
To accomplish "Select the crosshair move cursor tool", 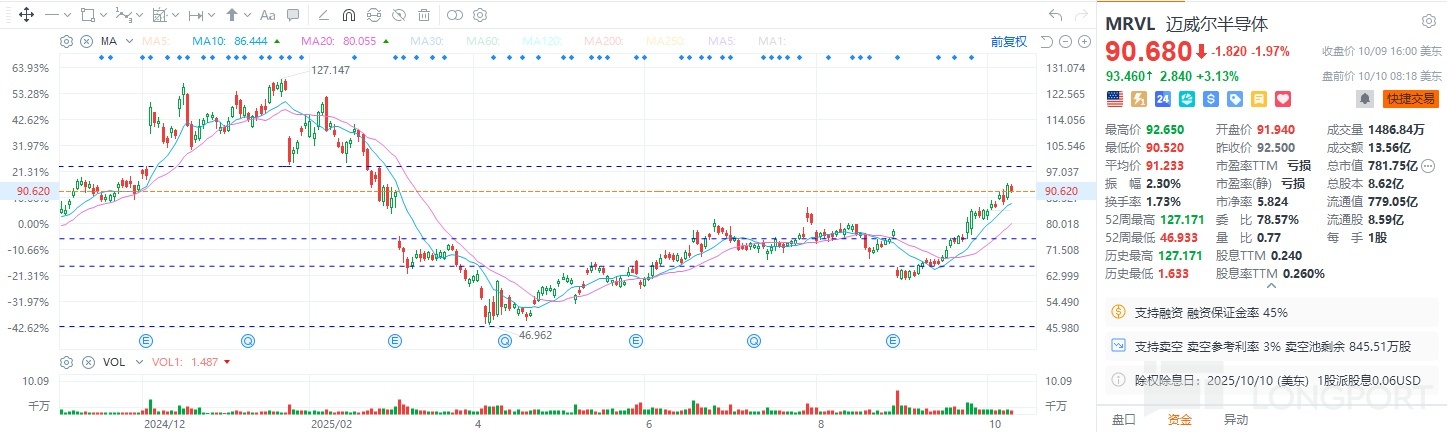I will [26, 15].
